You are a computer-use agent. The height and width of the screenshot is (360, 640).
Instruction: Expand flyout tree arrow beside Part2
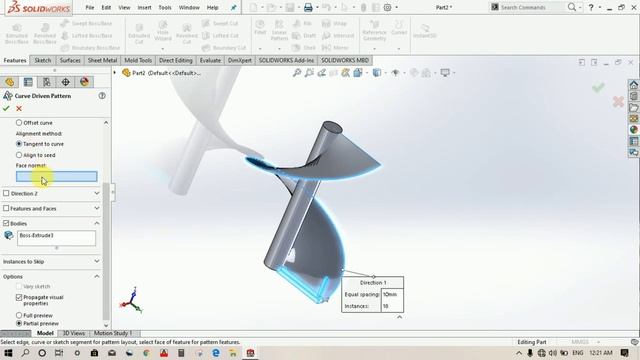115,73
